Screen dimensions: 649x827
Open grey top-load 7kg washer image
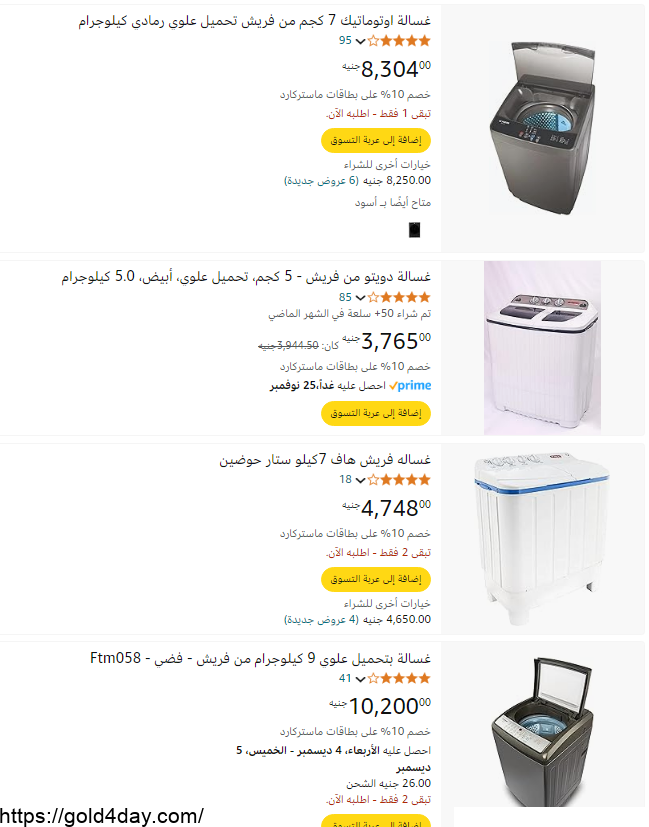[x=543, y=128]
